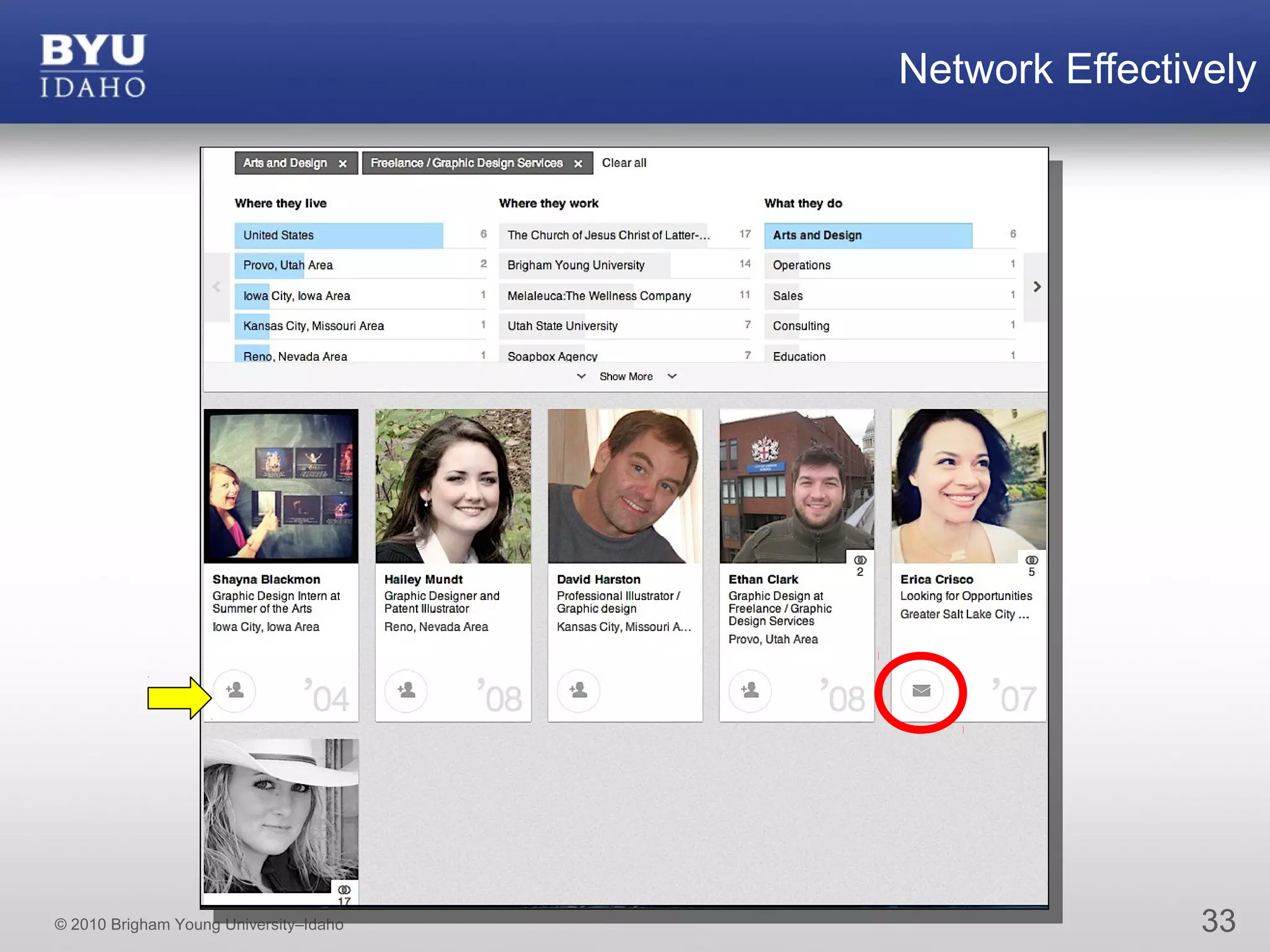The width and height of the screenshot is (1270, 952).
Task: Click the BYU Idaho logo
Action: [x=93, y=66]
